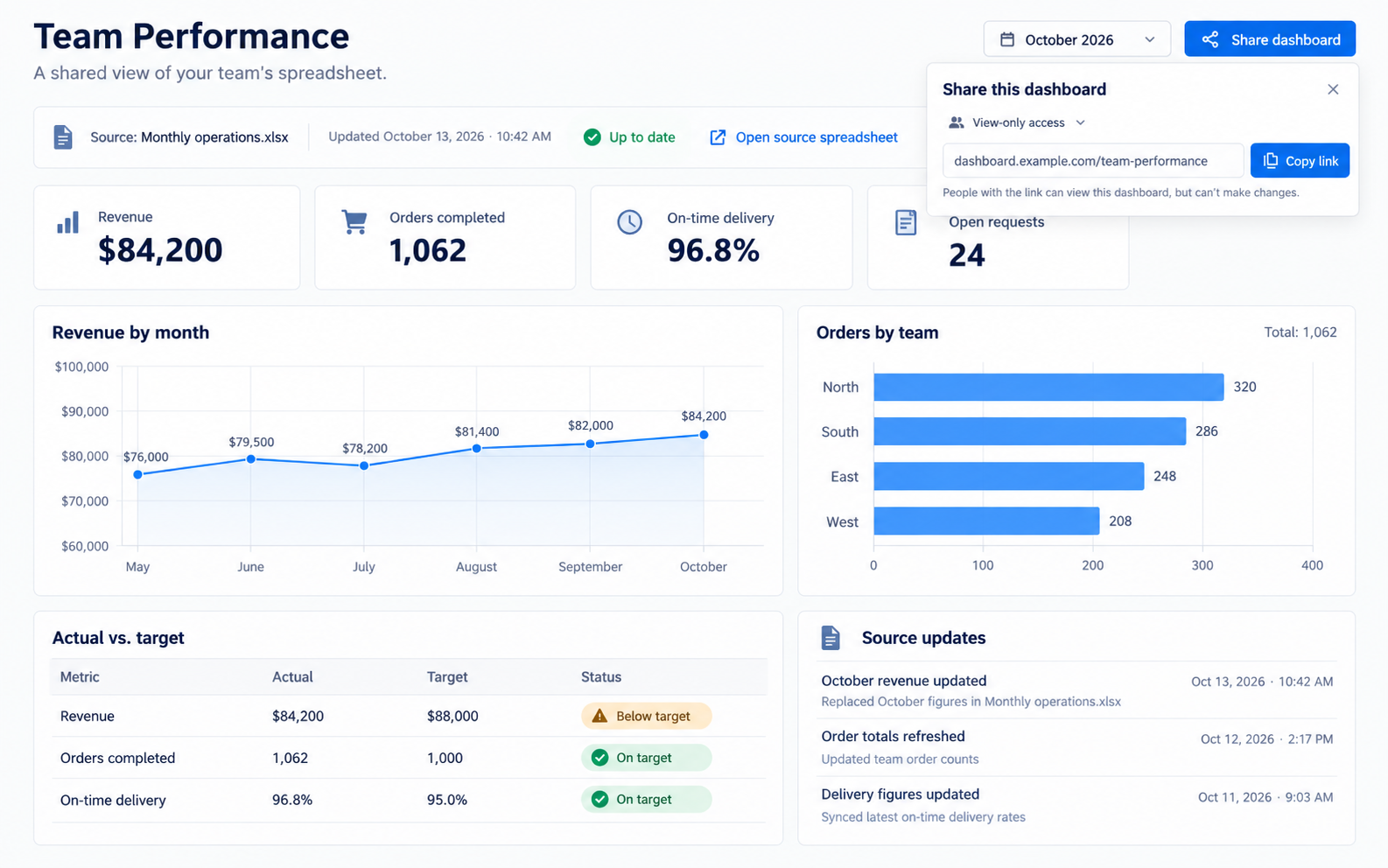Image resolution: width=1388 pixels, height=868 pixels.
Task: Click the Share dashboard button
Action: (1270, 39)
